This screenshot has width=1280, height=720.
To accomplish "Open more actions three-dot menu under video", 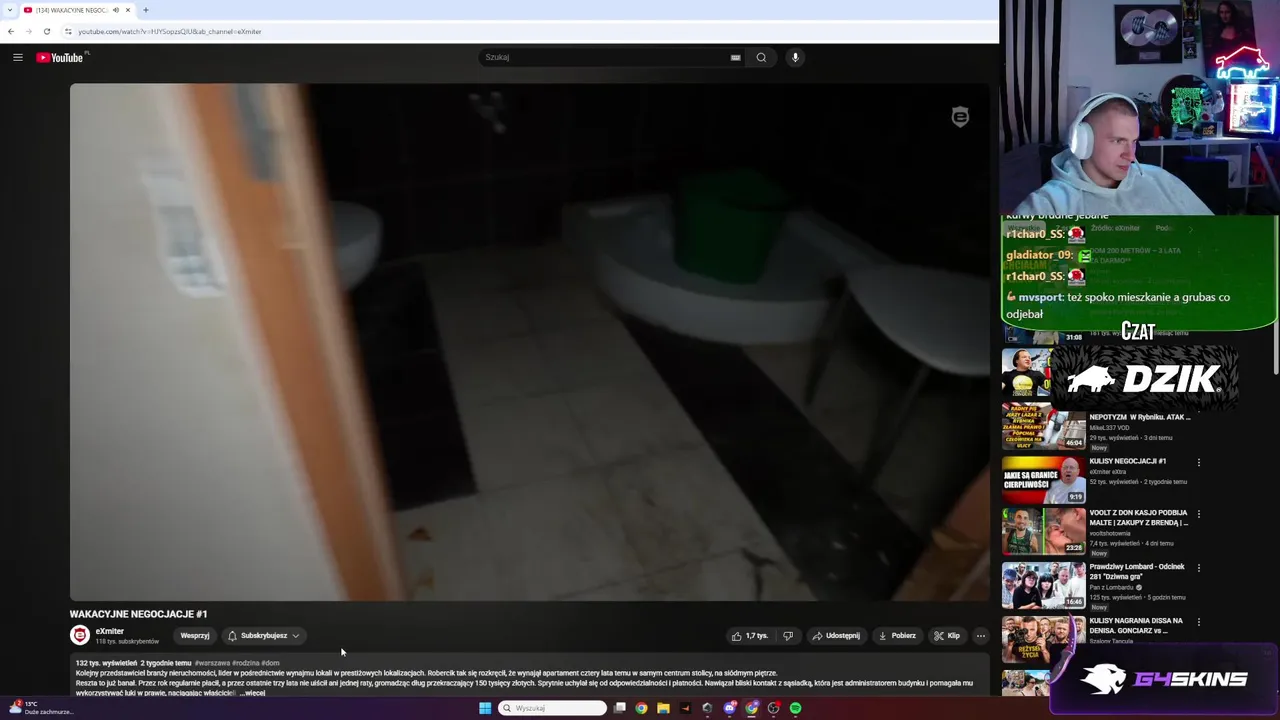I will click(x=980, y=635).
